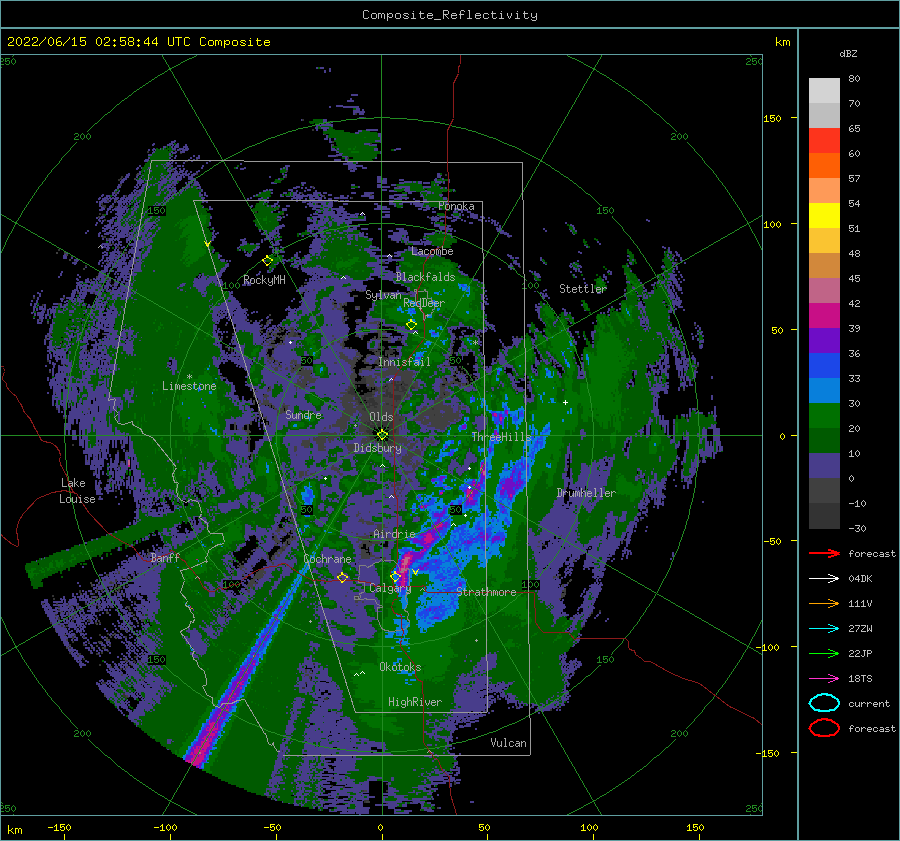Click the Ponoka label
Viewport: 900px width, 841px height.
pyautogui.click(x=456, y=206)
